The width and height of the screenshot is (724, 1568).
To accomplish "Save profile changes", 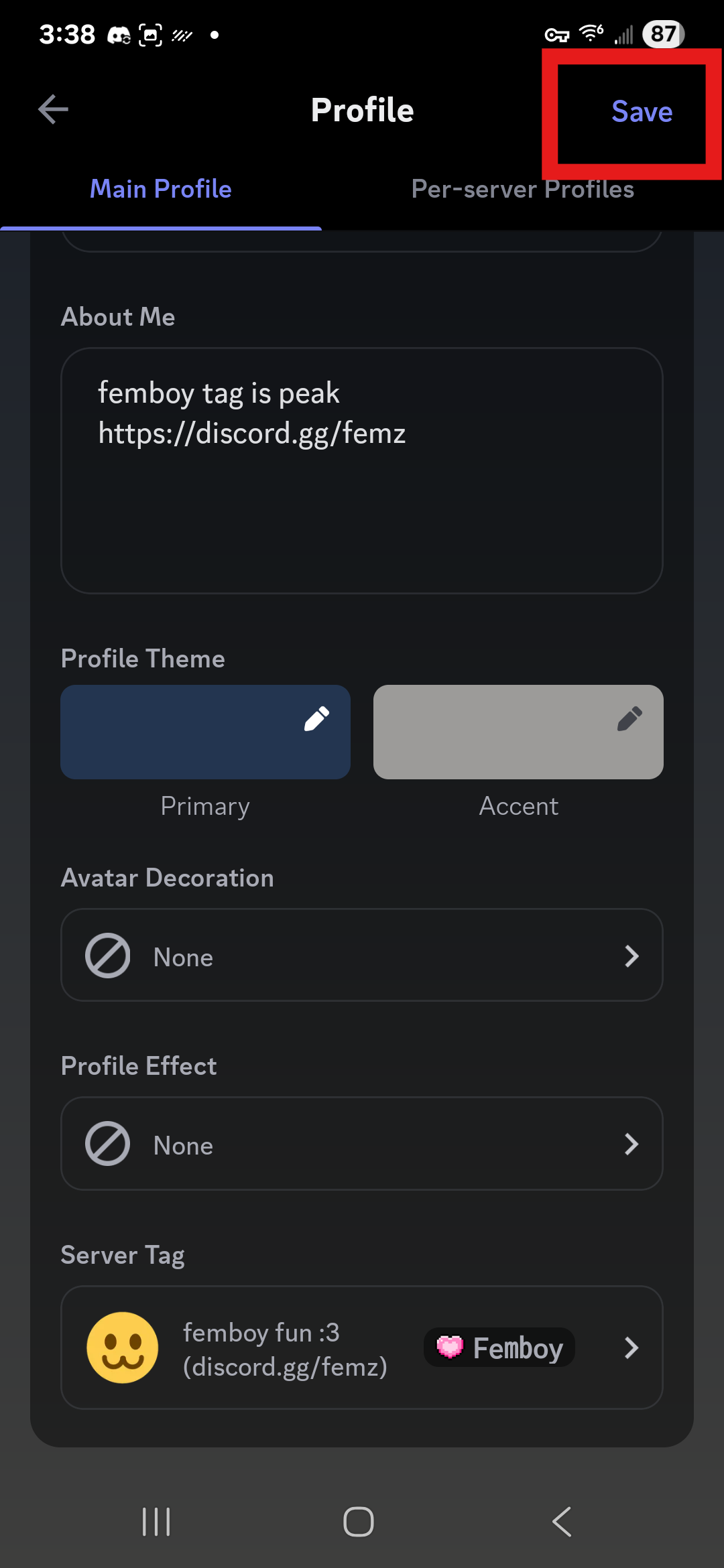I will coord(642,111).
